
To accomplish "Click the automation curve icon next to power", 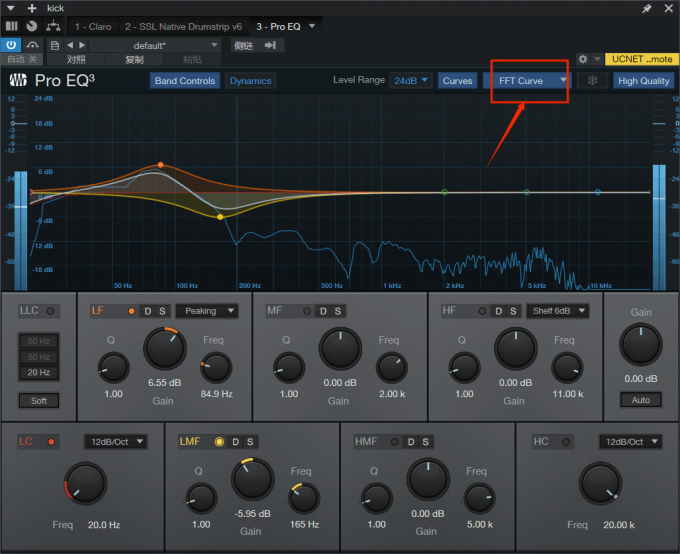I will pos(33,45).
